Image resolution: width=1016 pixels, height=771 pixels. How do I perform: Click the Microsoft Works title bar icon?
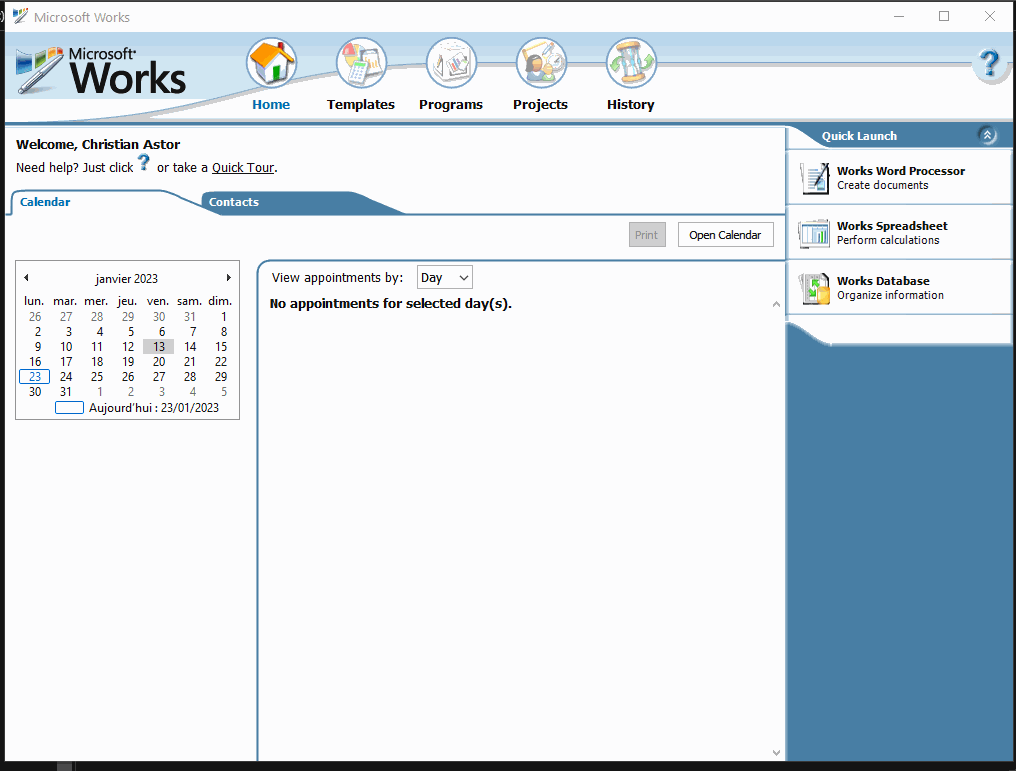pos(20,16)
